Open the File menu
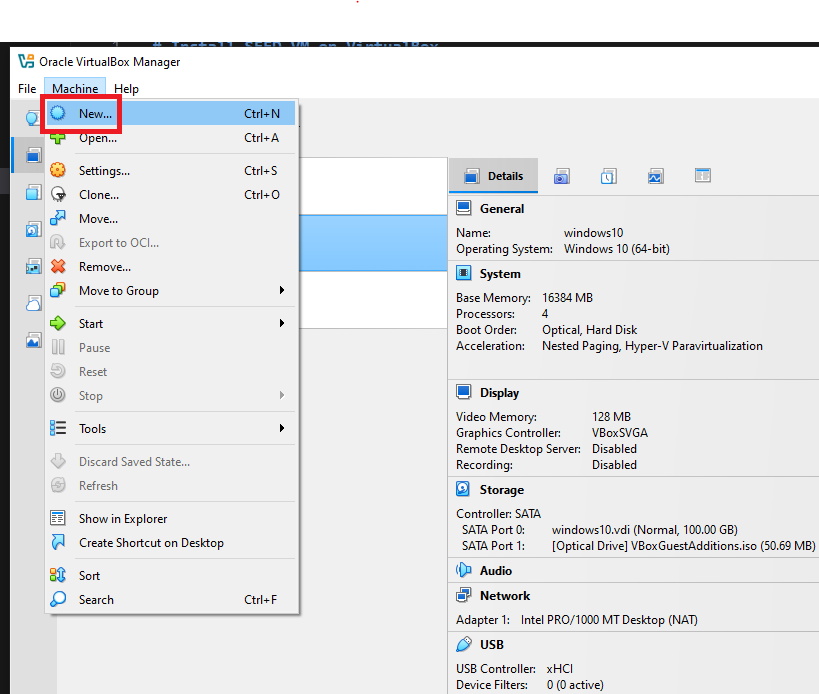The image size is (819, 694). tap(26, 88)
